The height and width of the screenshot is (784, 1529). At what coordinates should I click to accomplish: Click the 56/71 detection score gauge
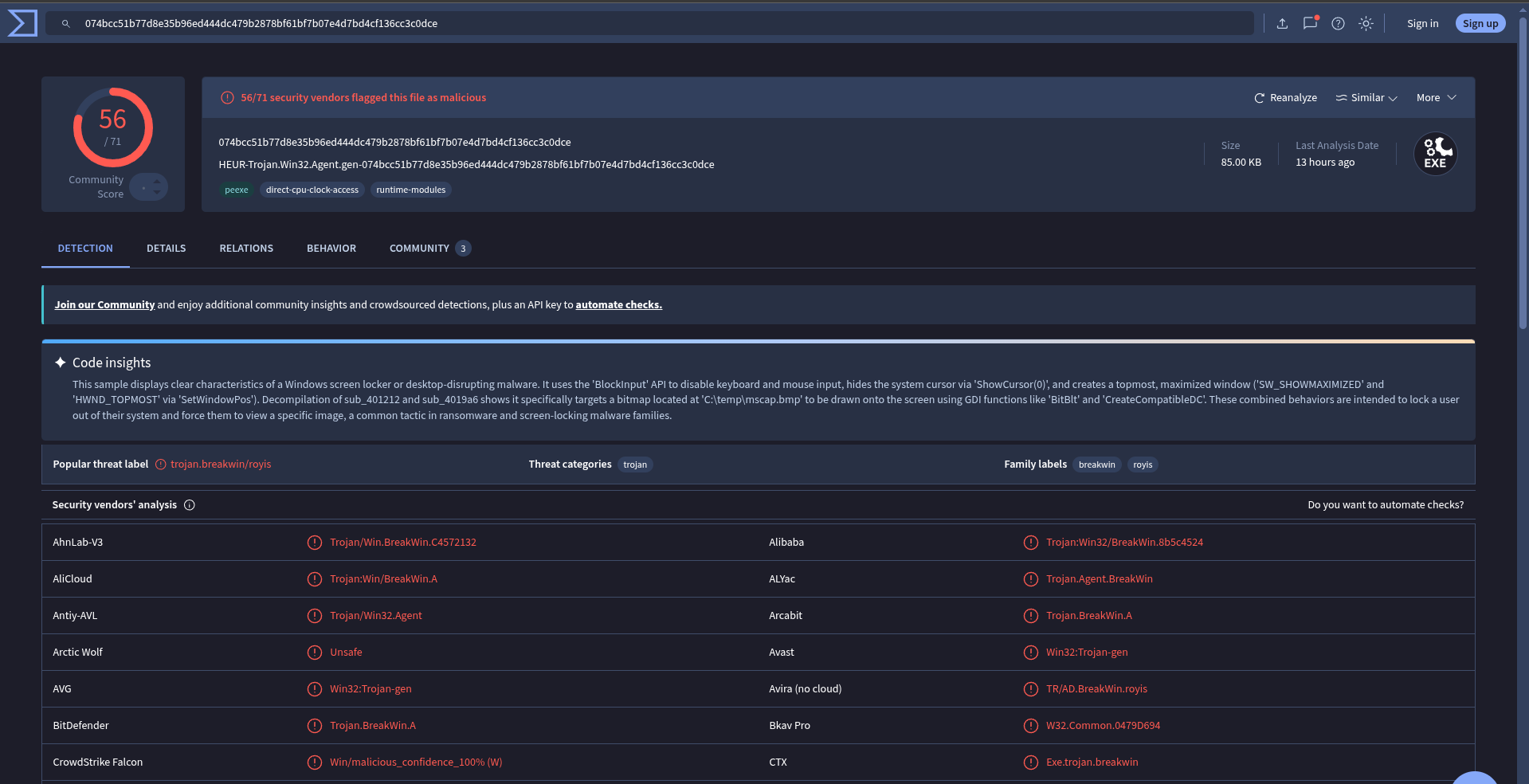tap(113, 127)
